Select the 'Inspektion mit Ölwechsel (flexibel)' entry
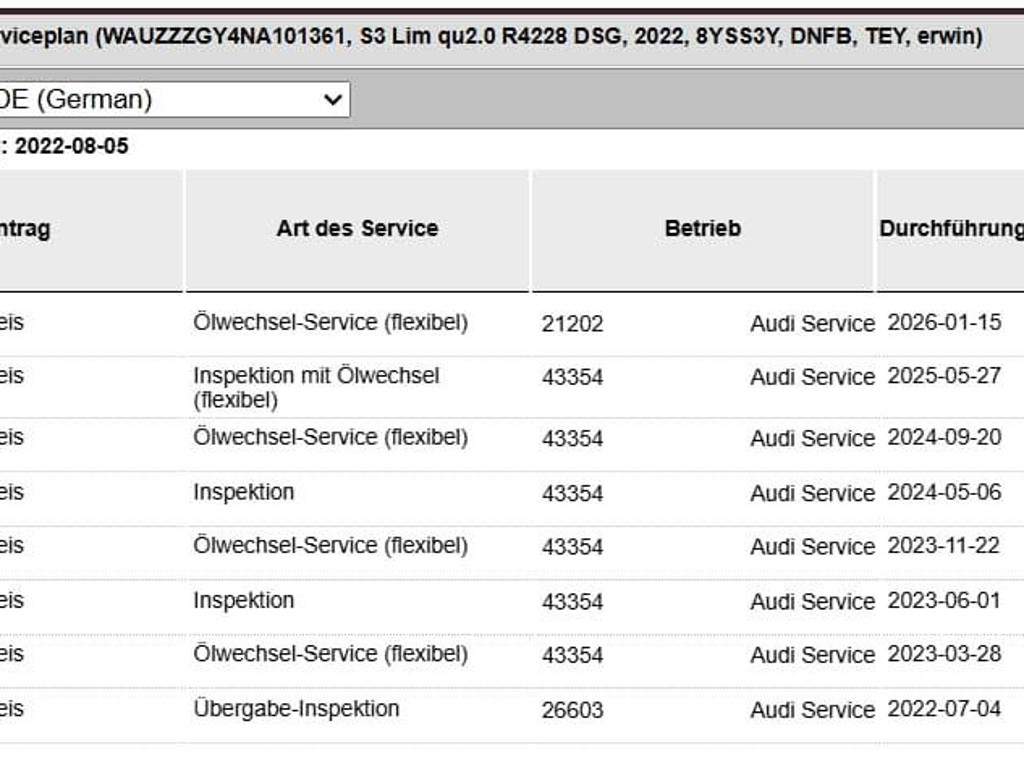Viewport: 1024px width, 768px height. click(x=316, y=387)
